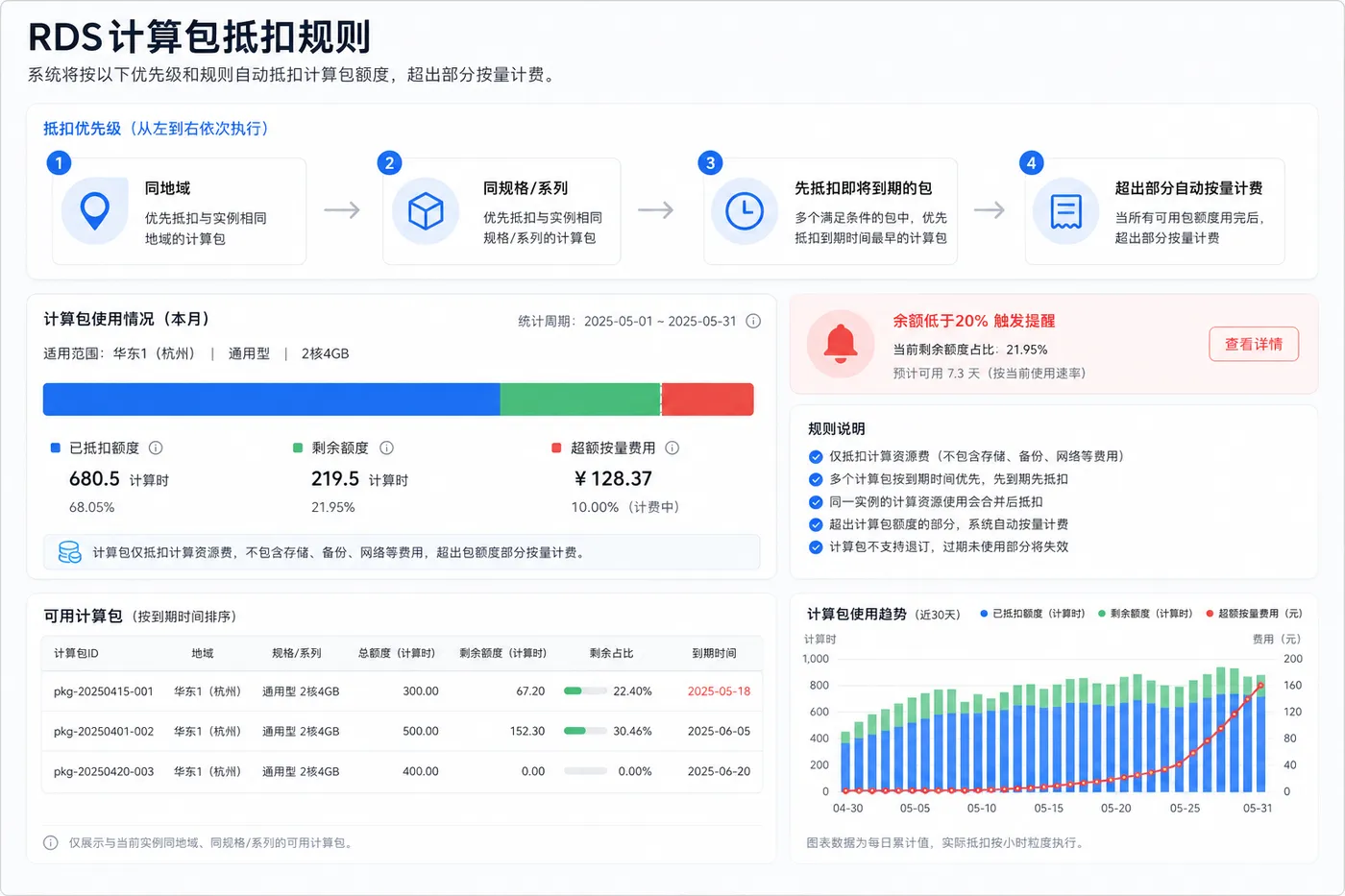Click the 219.5 计算时 remaining value
This screenshot has height=896, width=1345.
(x=359, y=479)
